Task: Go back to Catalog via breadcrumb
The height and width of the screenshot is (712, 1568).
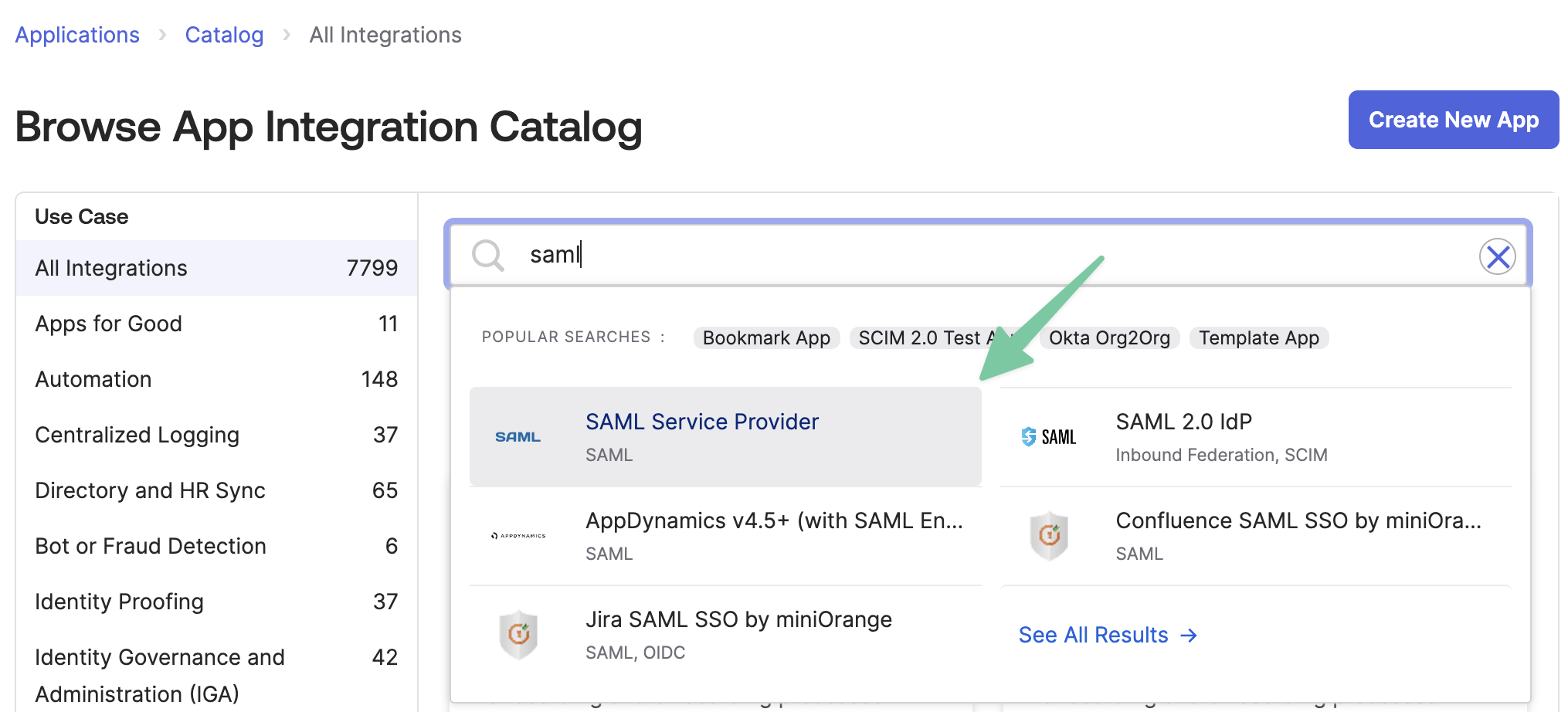Action: (x=224, y=34)
